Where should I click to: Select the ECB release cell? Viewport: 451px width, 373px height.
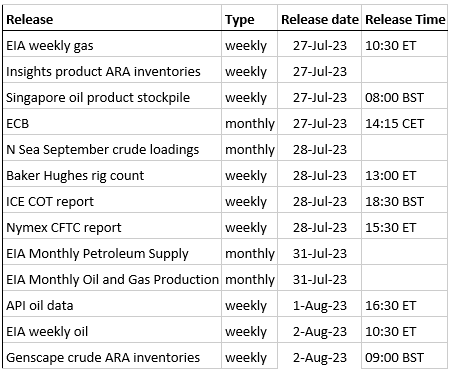[x=112, y=123]
